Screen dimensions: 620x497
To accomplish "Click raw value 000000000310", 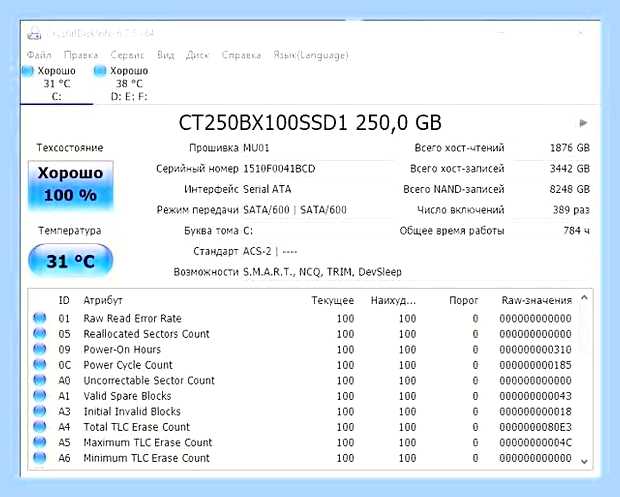I will click(x=535, y=350).
